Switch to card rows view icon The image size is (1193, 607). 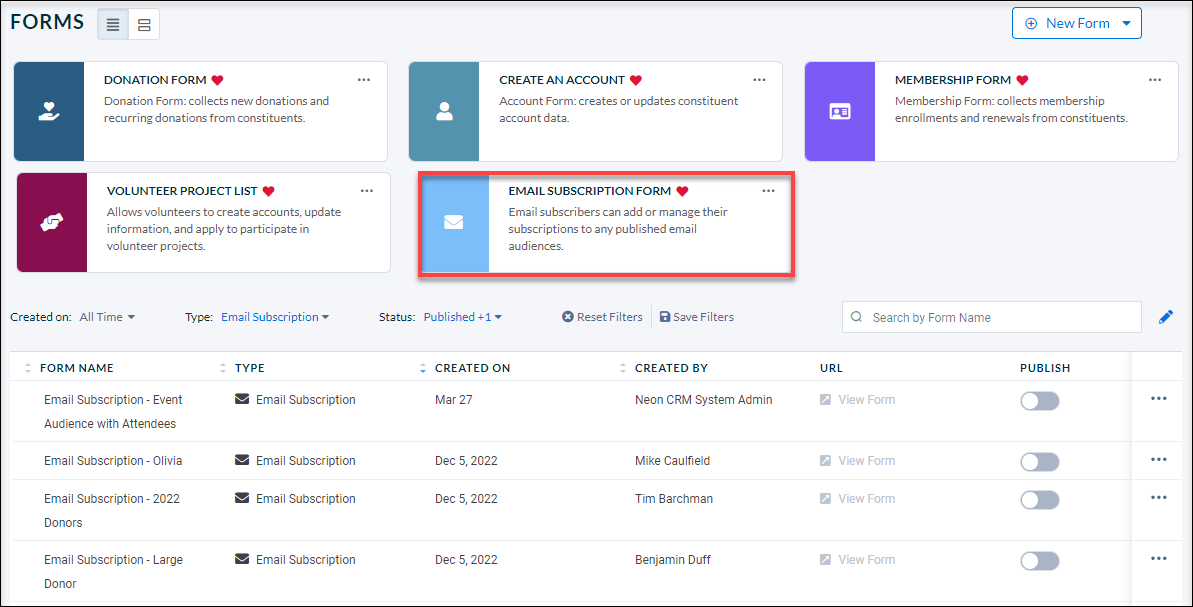(x=144, y=25)
